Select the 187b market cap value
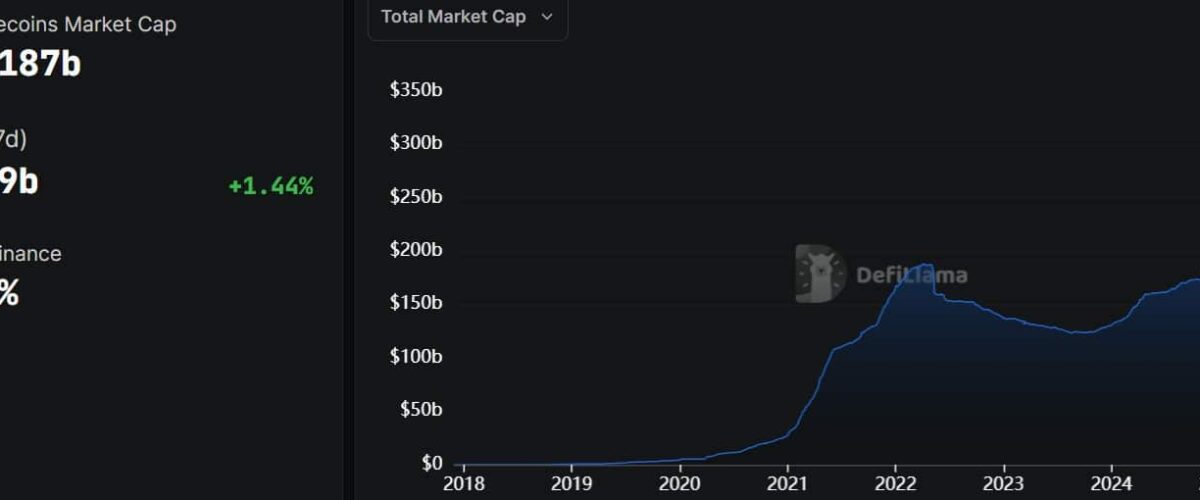Viewport: 1200px width, 500px height. [x=40, y=64]
